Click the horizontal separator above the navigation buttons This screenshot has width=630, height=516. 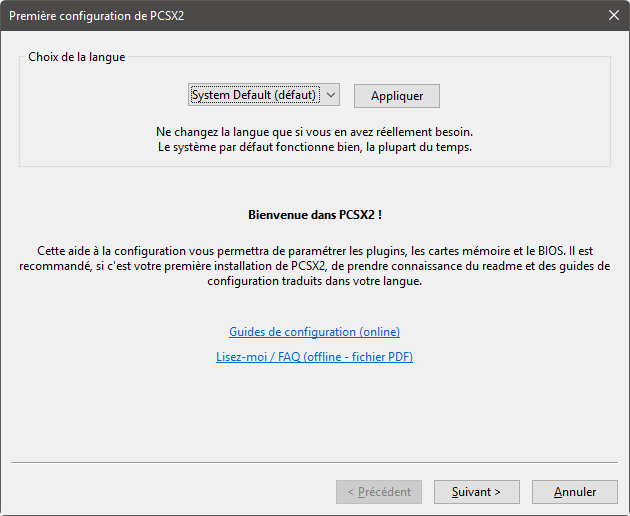coord(314,462)
